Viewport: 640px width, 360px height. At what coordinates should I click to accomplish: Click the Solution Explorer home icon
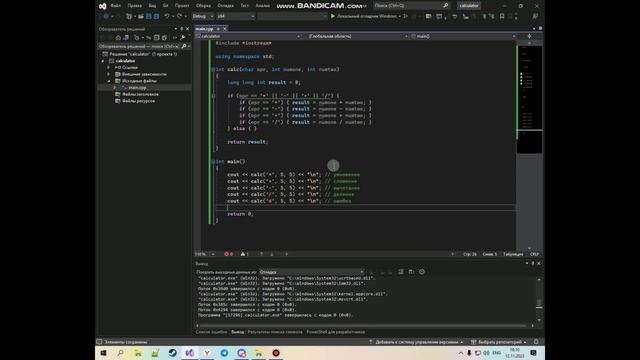(x=118, y=38)
